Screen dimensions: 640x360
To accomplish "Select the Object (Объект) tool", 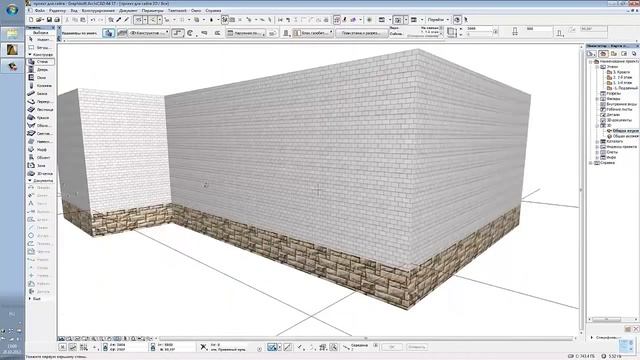I will pos(40,158).
